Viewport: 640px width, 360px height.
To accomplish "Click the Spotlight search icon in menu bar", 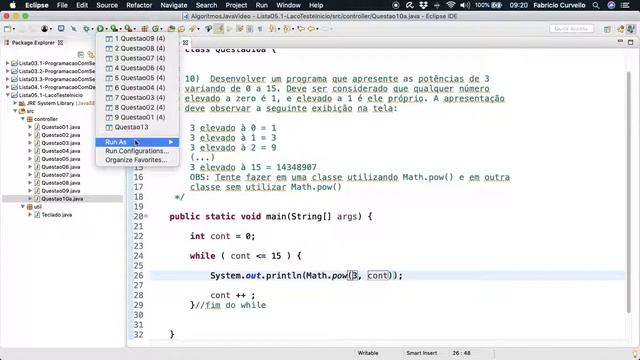I will 596,5.
